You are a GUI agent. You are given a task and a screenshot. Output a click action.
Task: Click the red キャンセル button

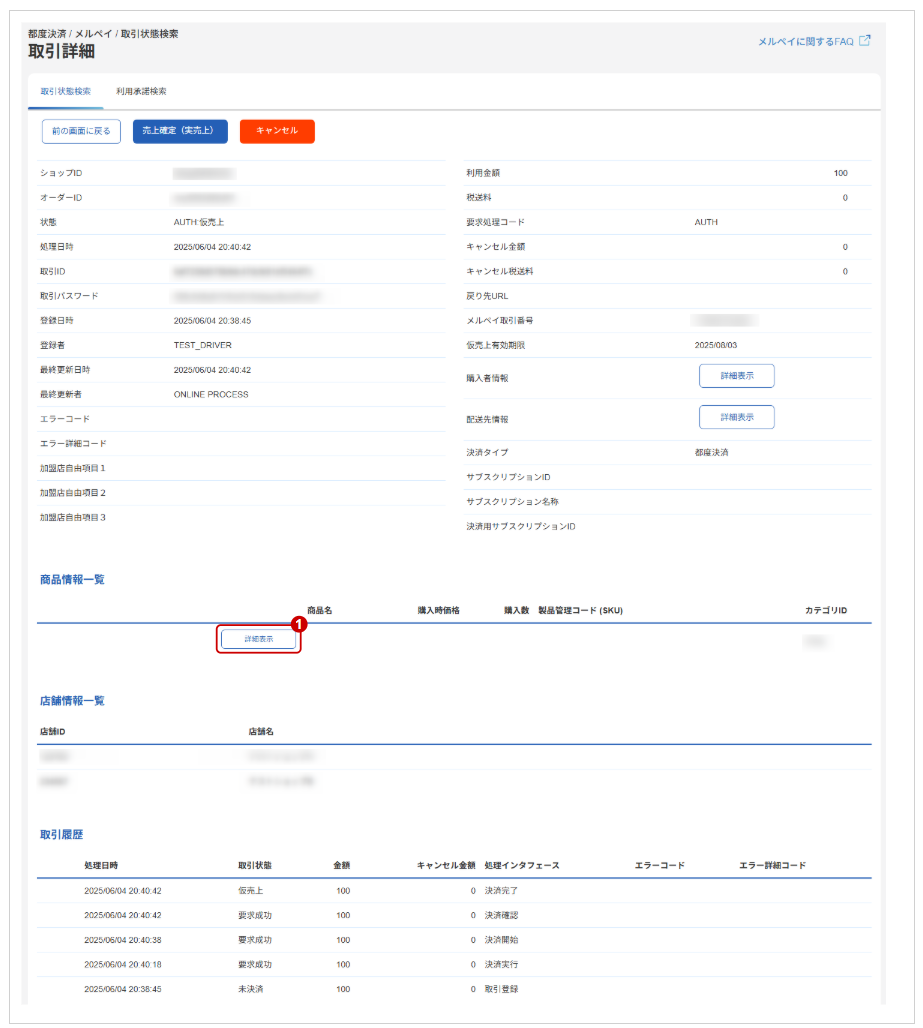click(277, 131)
